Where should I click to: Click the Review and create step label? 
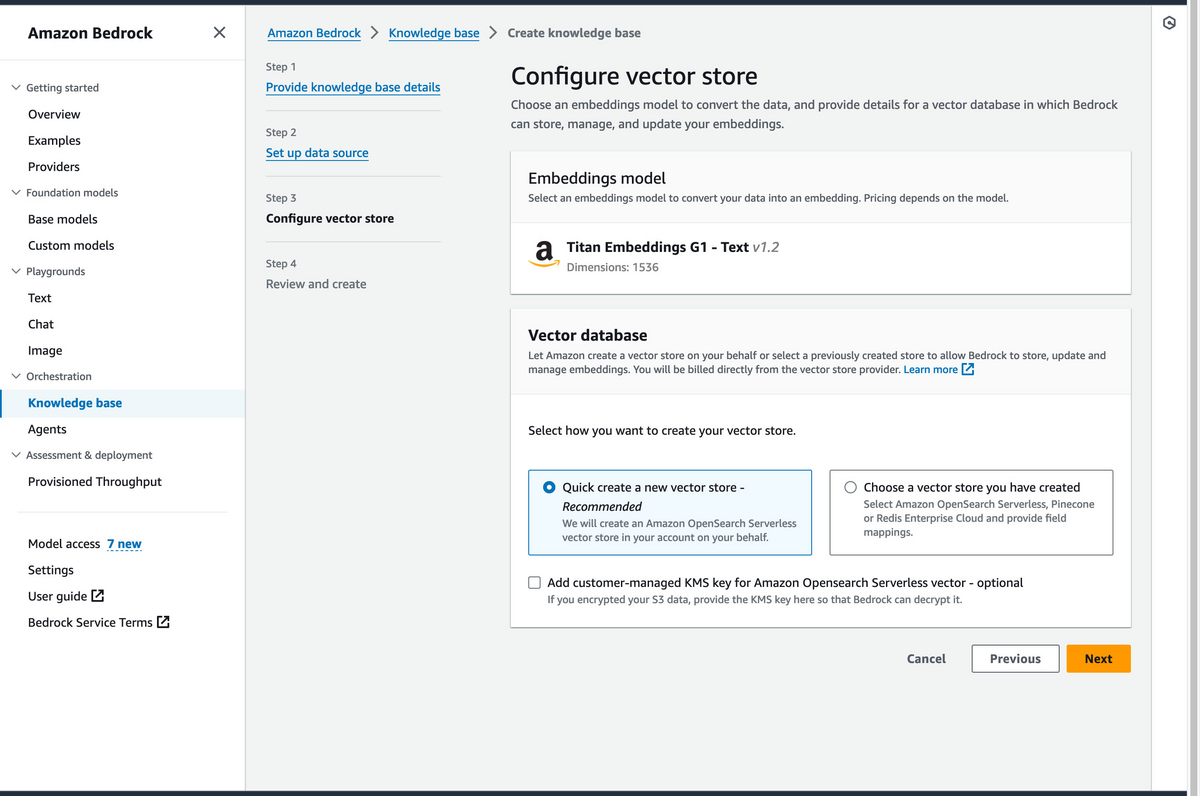click(316, 284)
